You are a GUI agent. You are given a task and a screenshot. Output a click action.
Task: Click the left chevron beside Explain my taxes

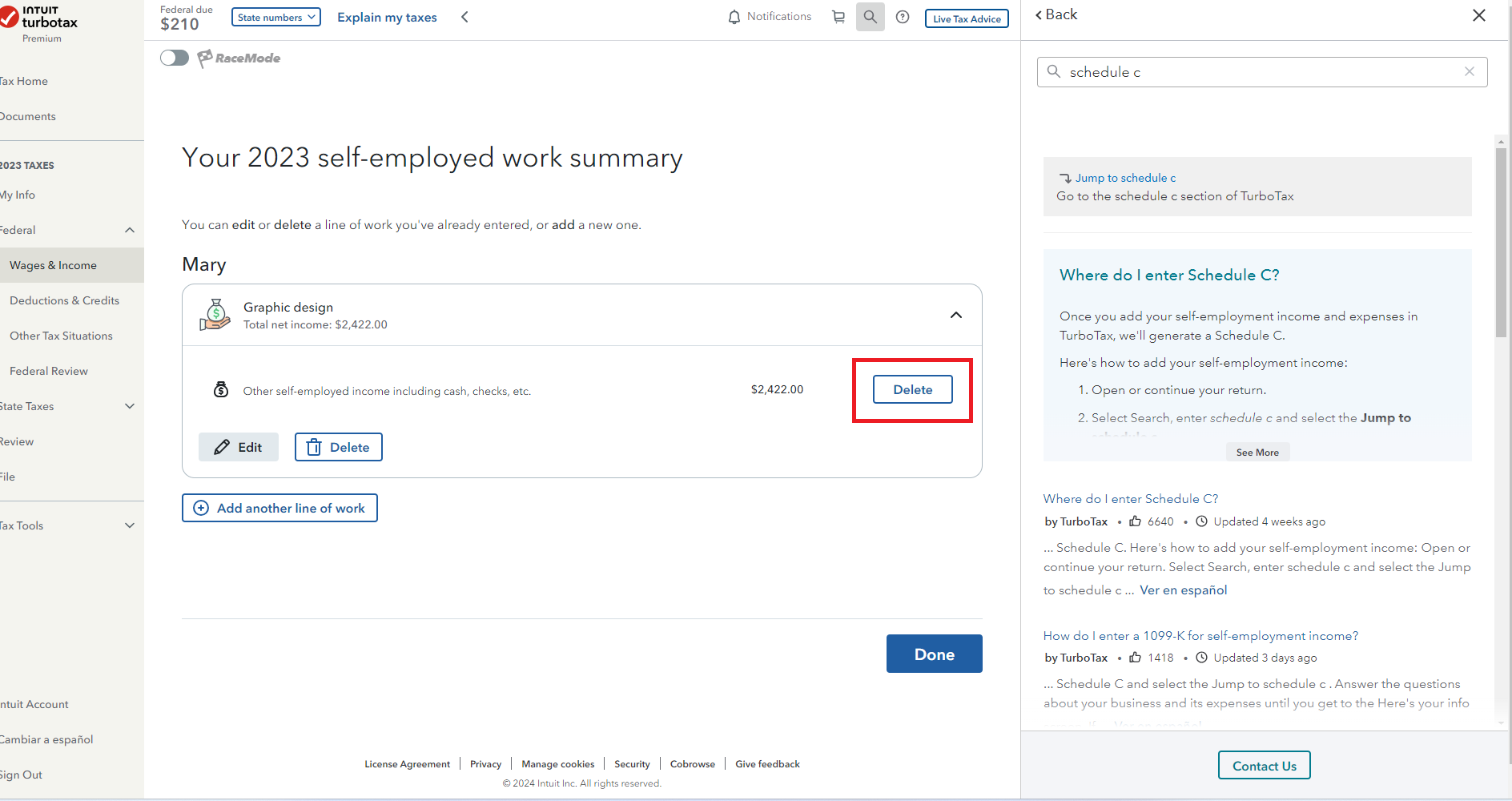[464, 17]
